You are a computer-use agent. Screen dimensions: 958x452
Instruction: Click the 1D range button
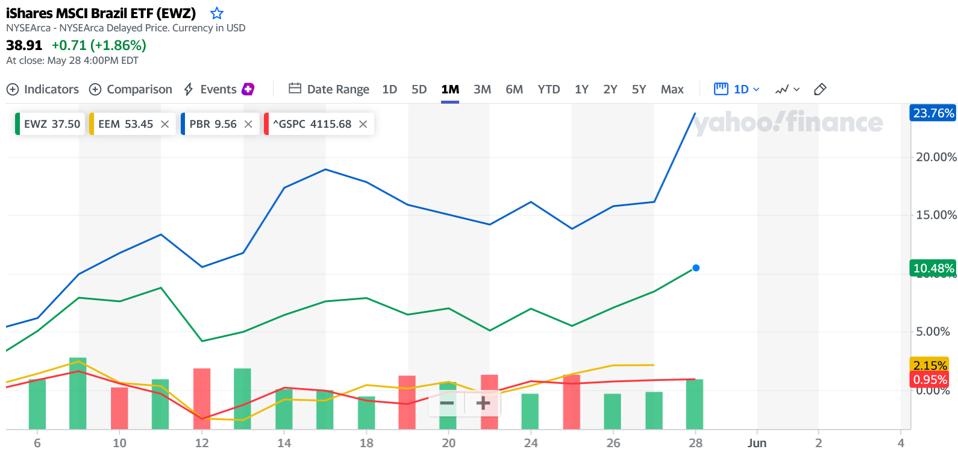click(x=390, y=89)
